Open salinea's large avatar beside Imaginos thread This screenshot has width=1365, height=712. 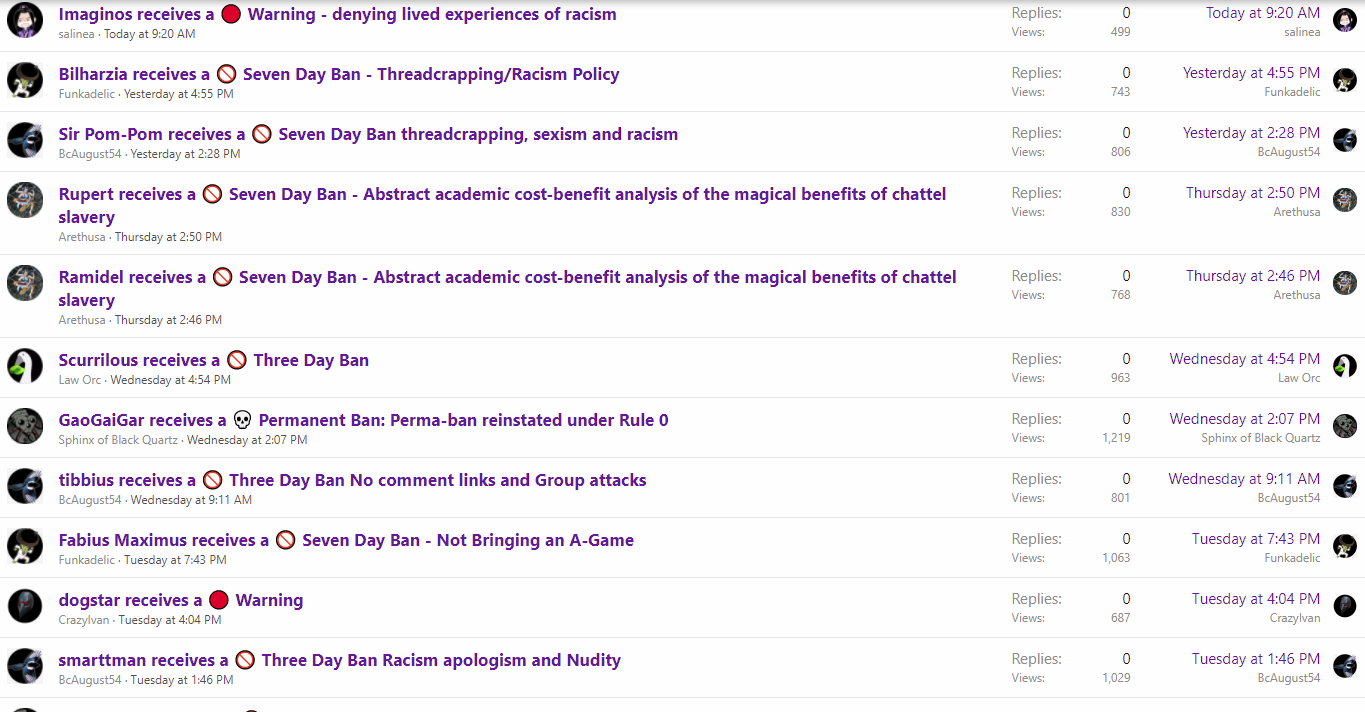tap(25, 20)
